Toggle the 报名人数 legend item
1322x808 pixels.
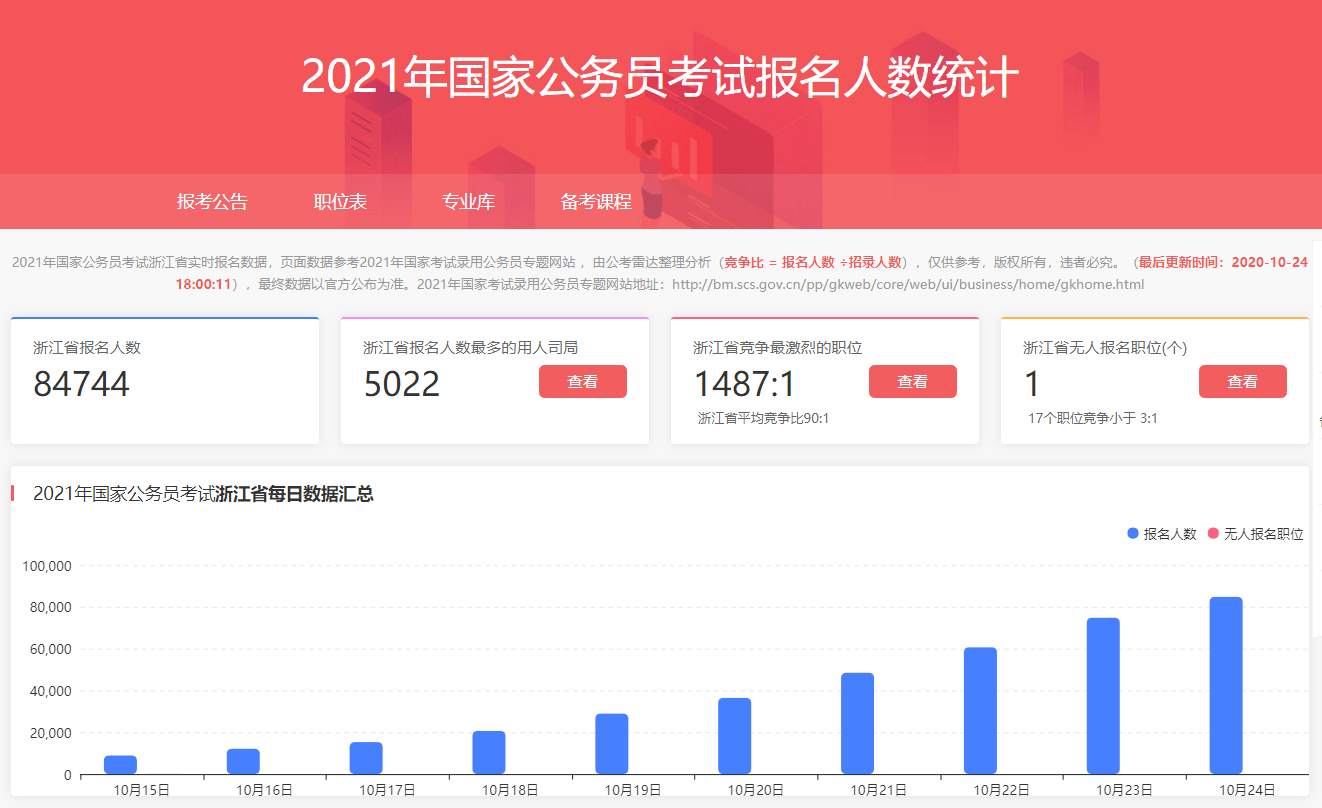(1162, 534)
